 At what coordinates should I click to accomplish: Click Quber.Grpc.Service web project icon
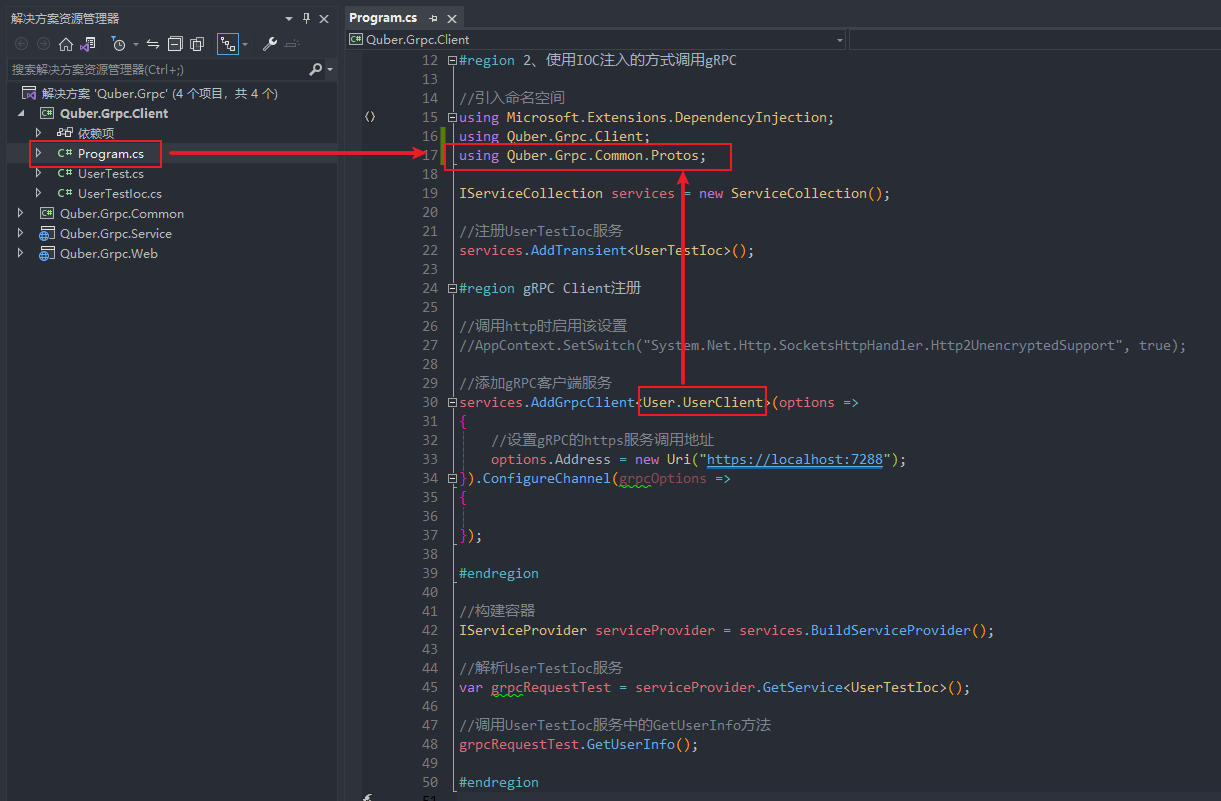coord(46,233)
